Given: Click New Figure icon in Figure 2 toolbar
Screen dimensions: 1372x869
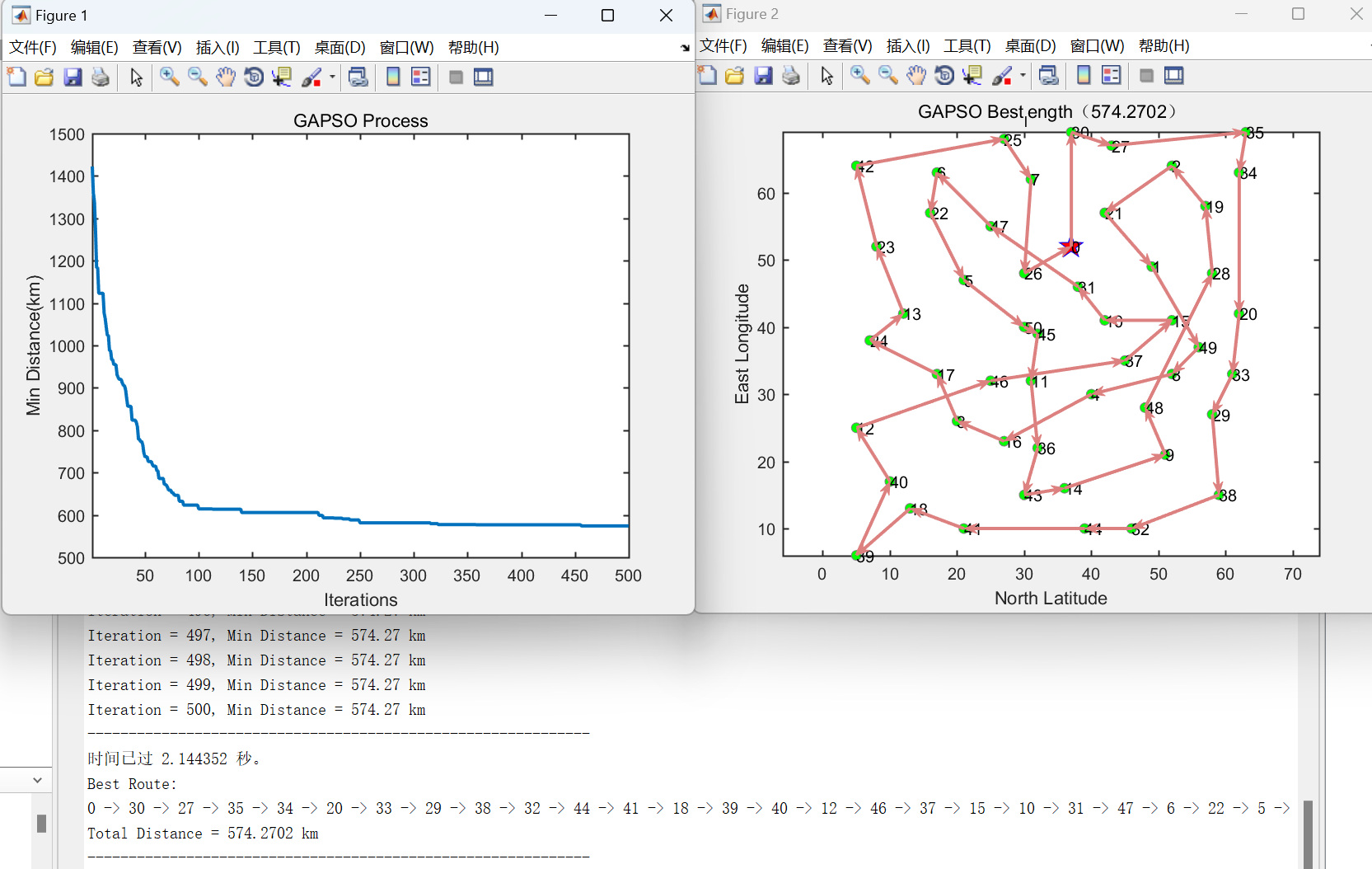Looking at the screenshot, I should (x=707, y=76).
